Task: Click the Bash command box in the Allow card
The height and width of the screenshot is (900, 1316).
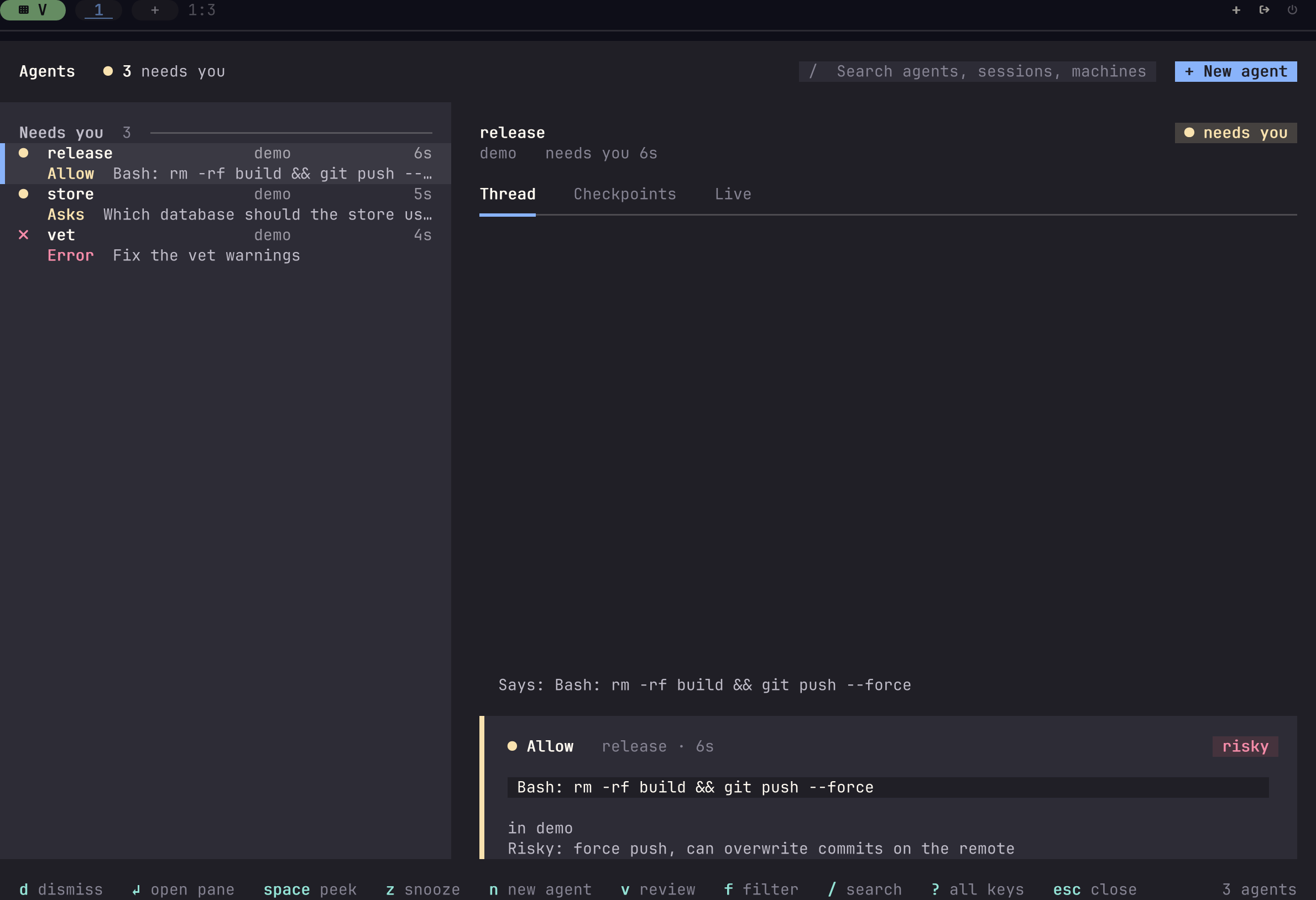Action: coord(888,787)
